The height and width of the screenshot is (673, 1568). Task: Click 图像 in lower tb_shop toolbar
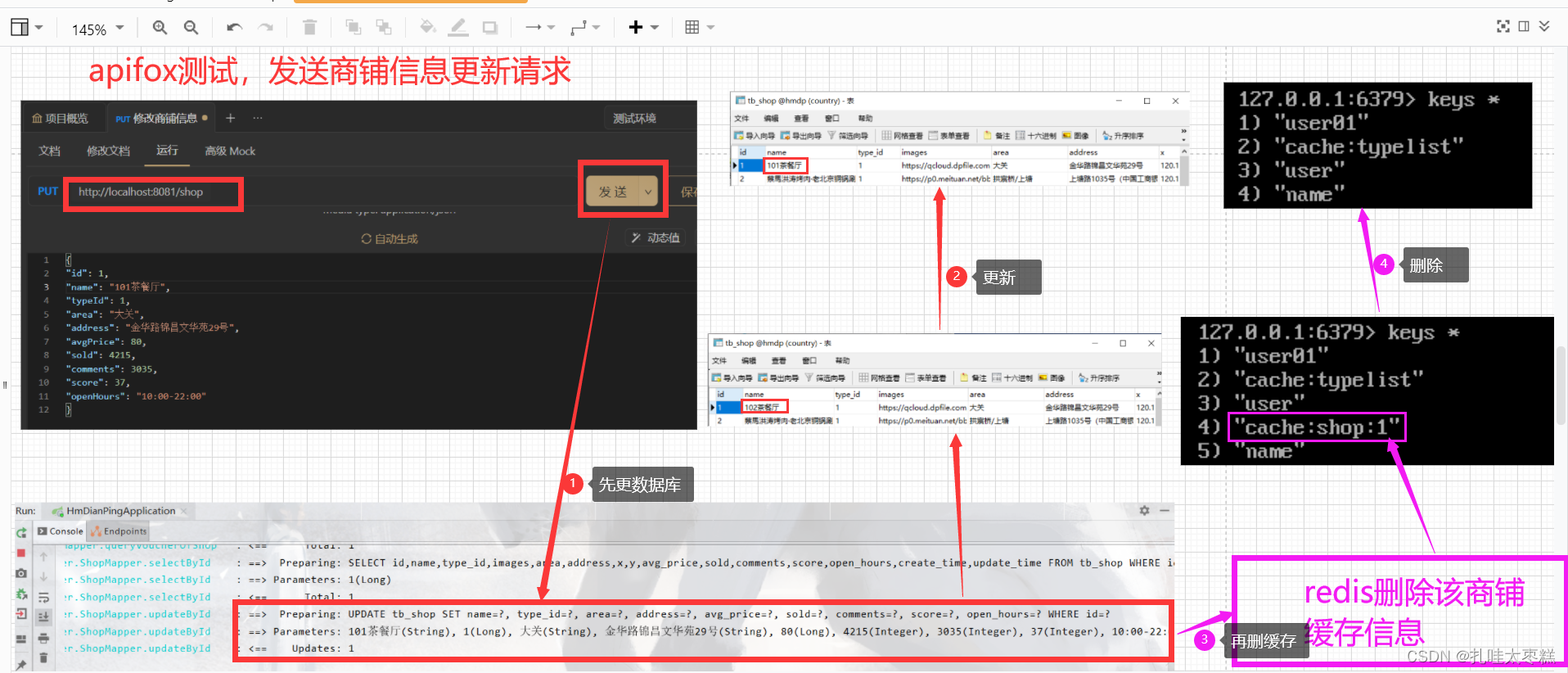pos(1052,378)
